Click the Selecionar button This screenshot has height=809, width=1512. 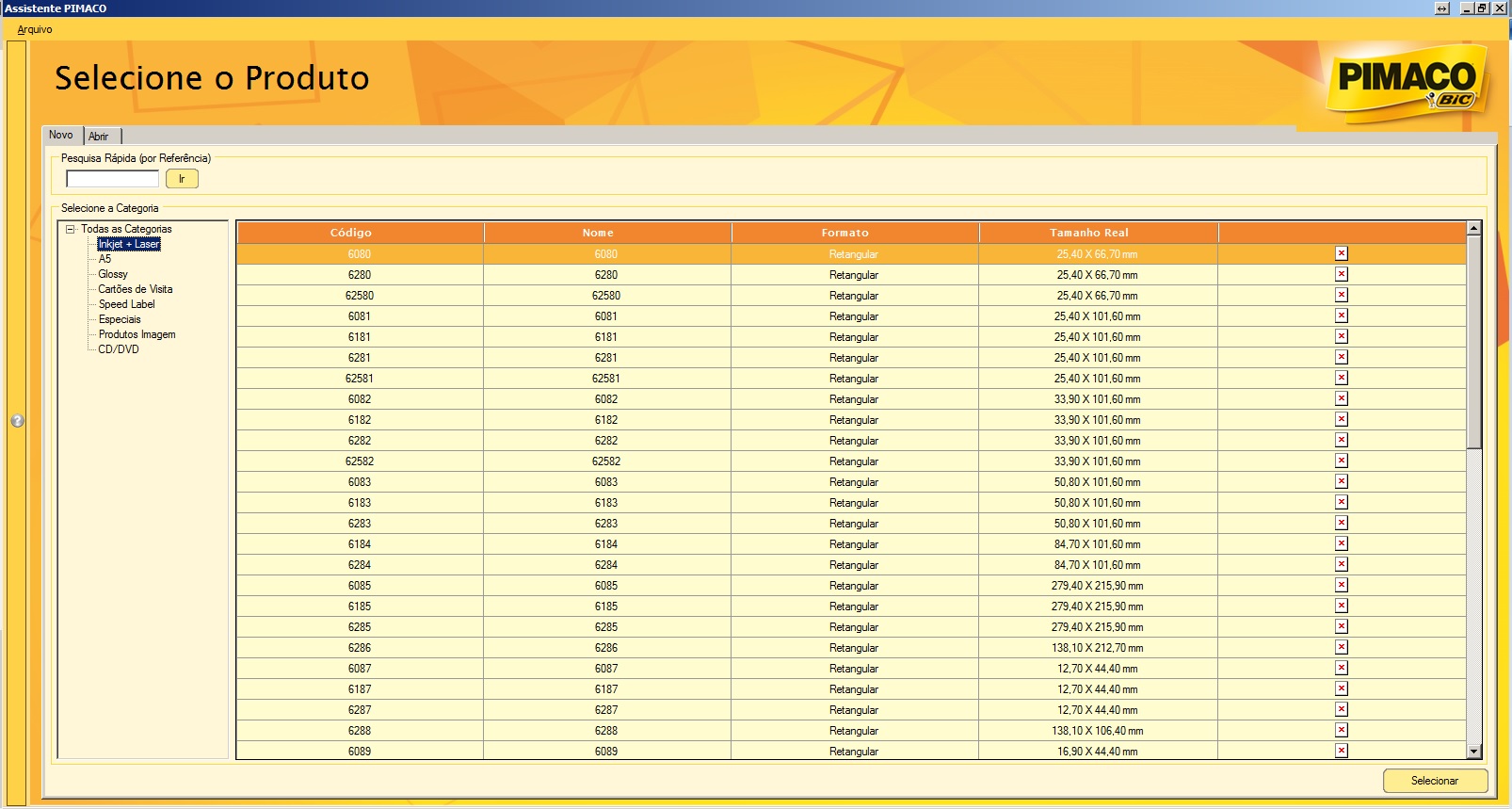tap(1435, 781)
